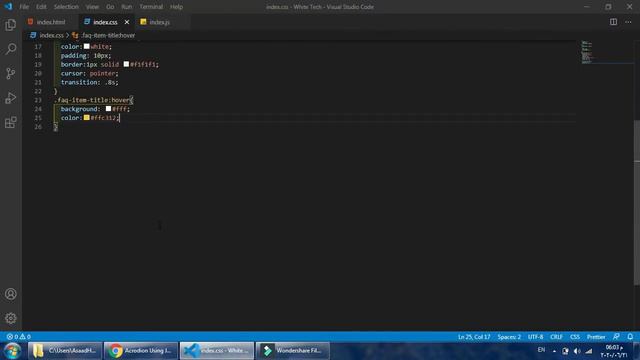Change encoding via UTF-8 indicator

tap(535, 337)
